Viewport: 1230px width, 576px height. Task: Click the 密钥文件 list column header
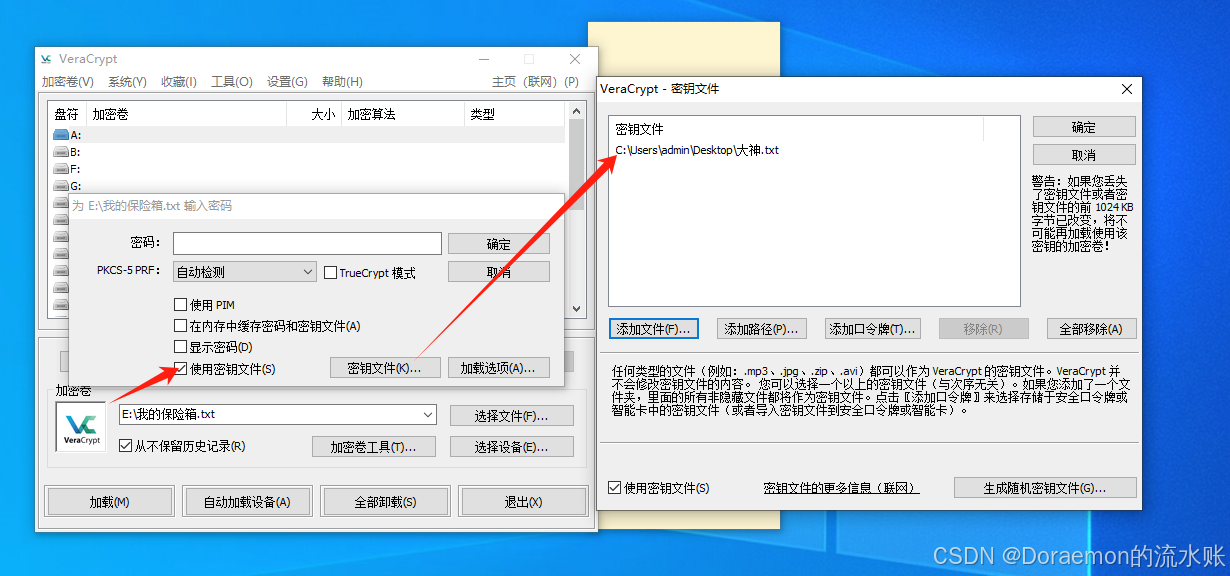tap(797, 129)
